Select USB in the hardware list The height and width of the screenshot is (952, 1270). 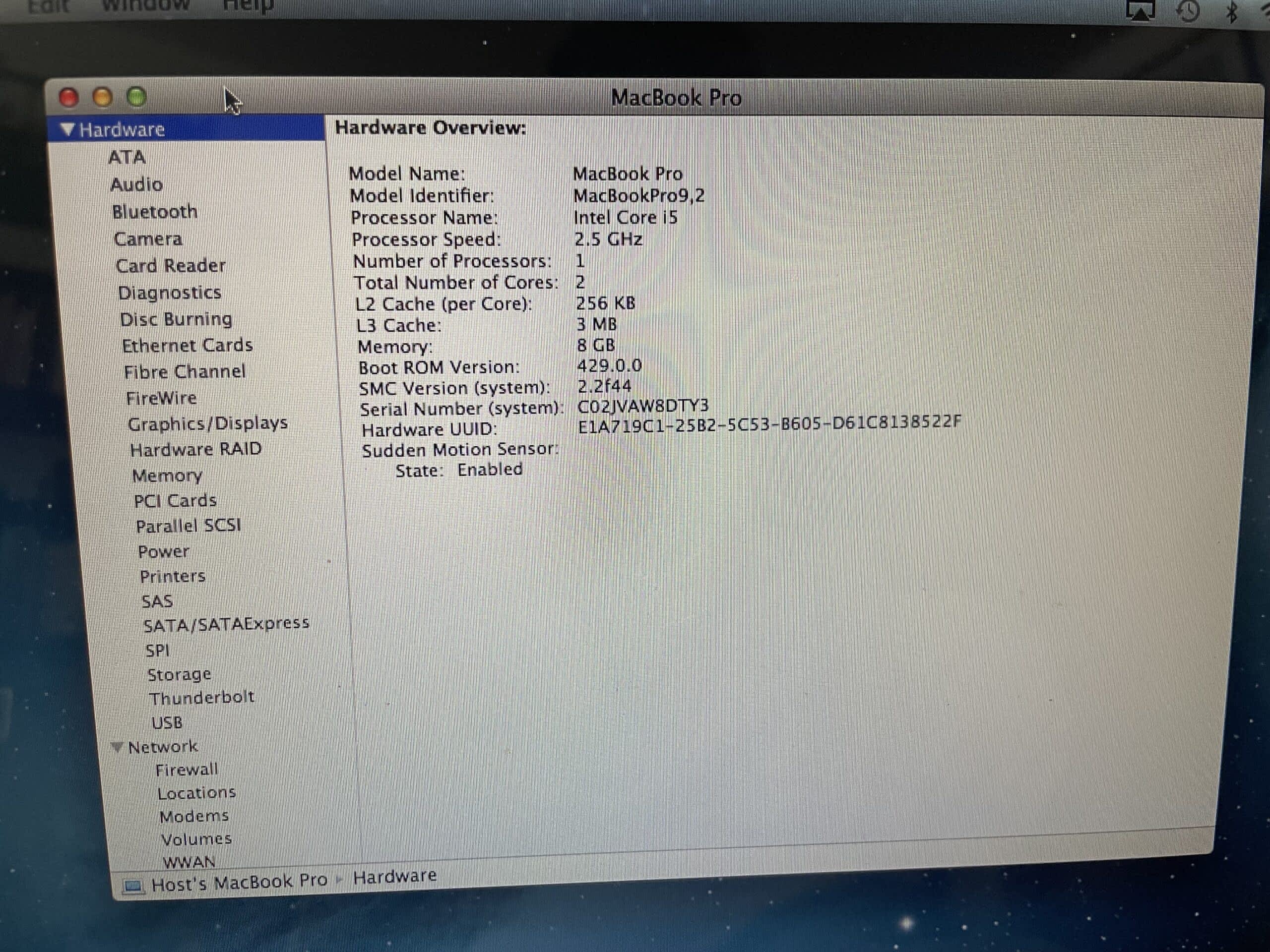pos(167,722)
